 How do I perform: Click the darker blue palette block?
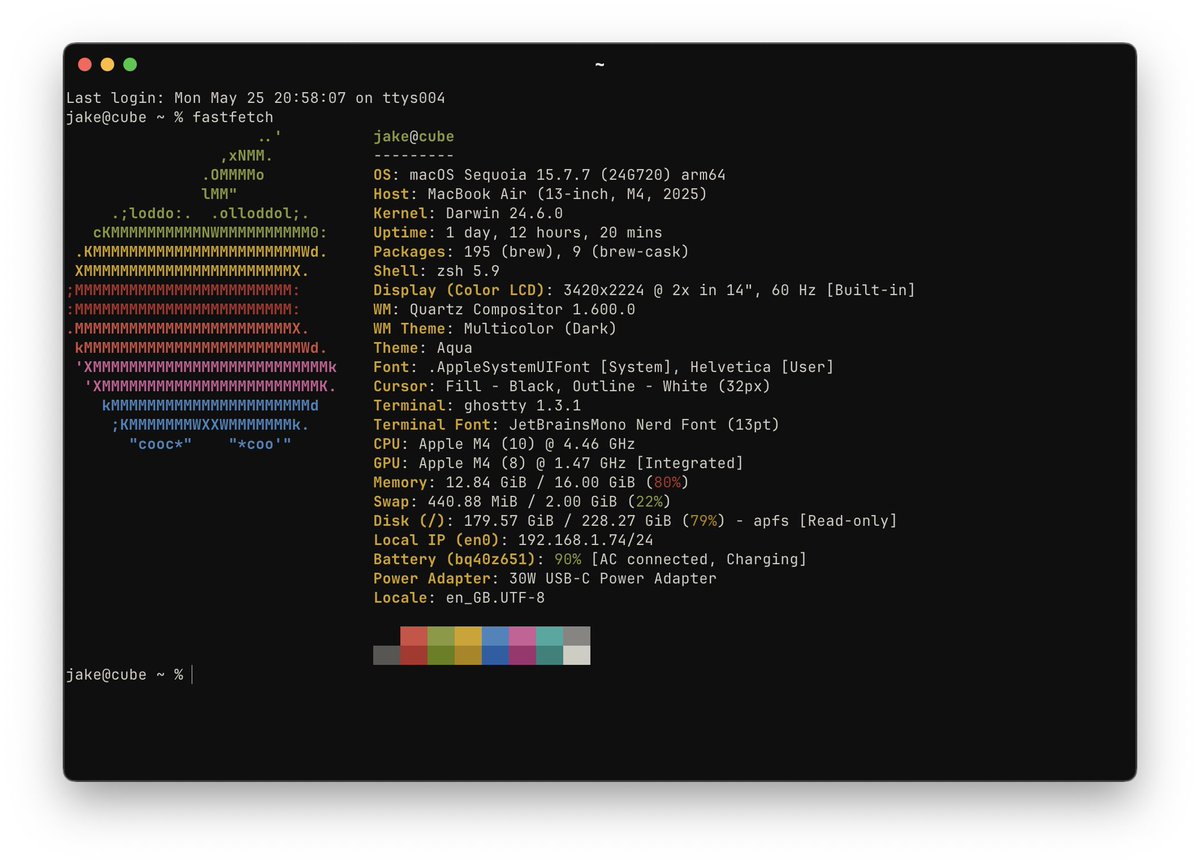(x=495, y=655)
